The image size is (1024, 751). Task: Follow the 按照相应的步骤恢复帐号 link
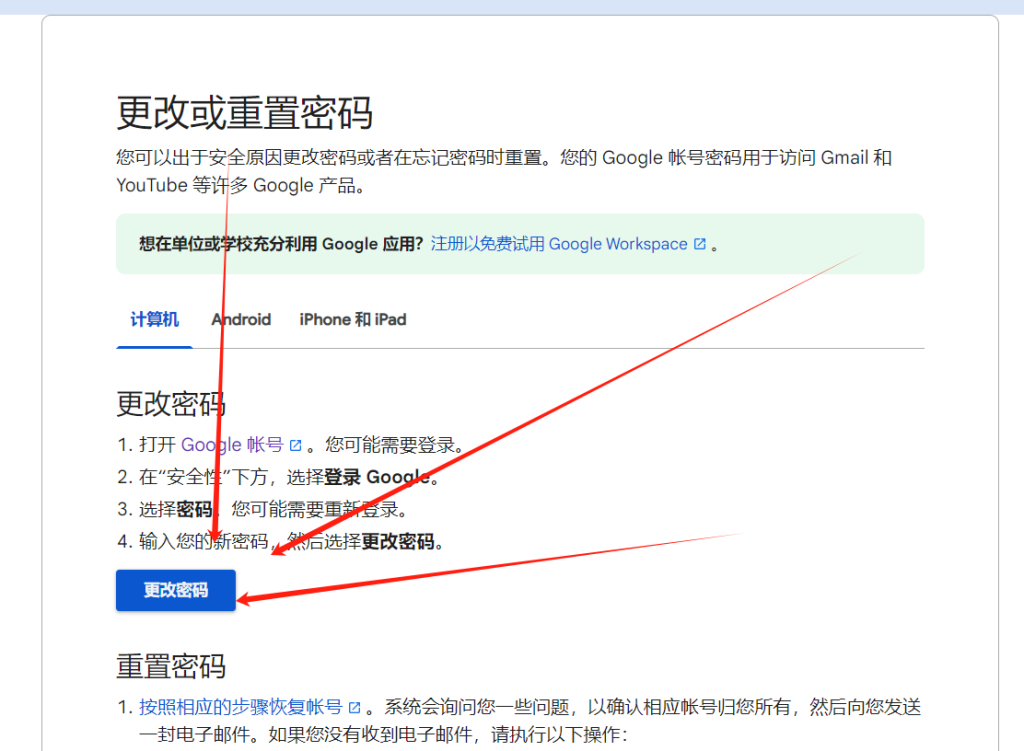coord(241,707)
